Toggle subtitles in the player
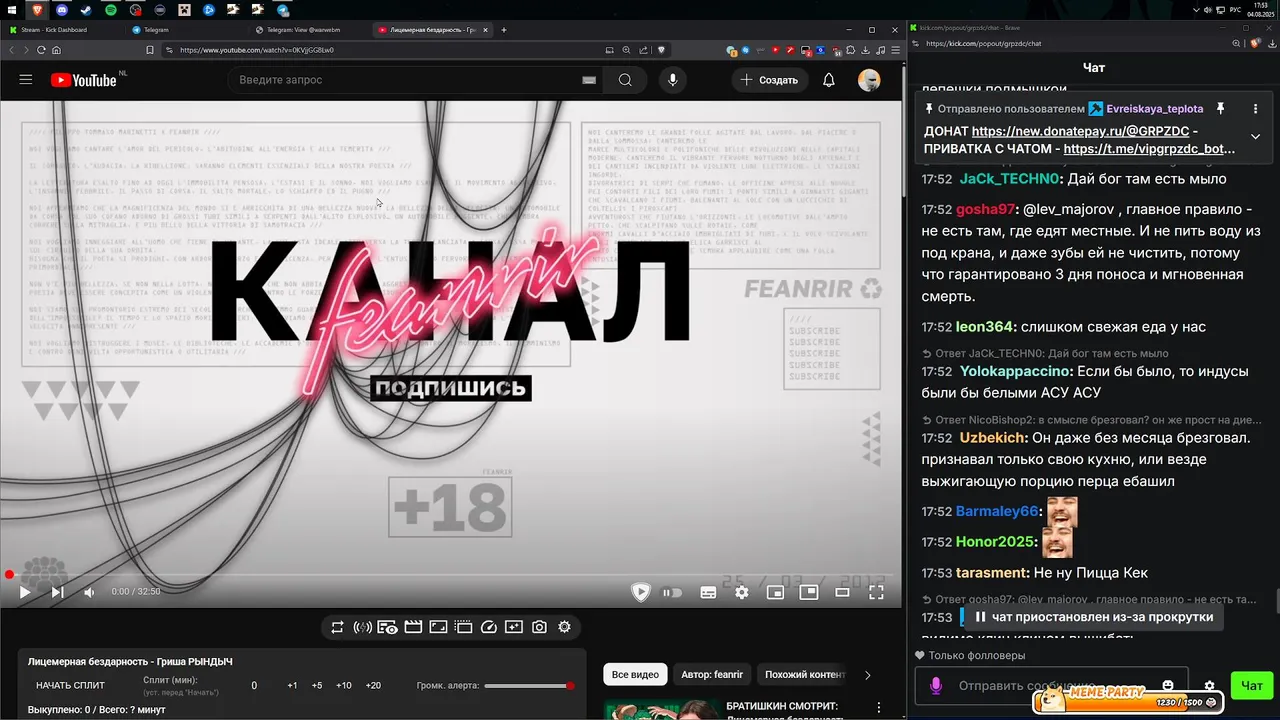 (708, 592)
